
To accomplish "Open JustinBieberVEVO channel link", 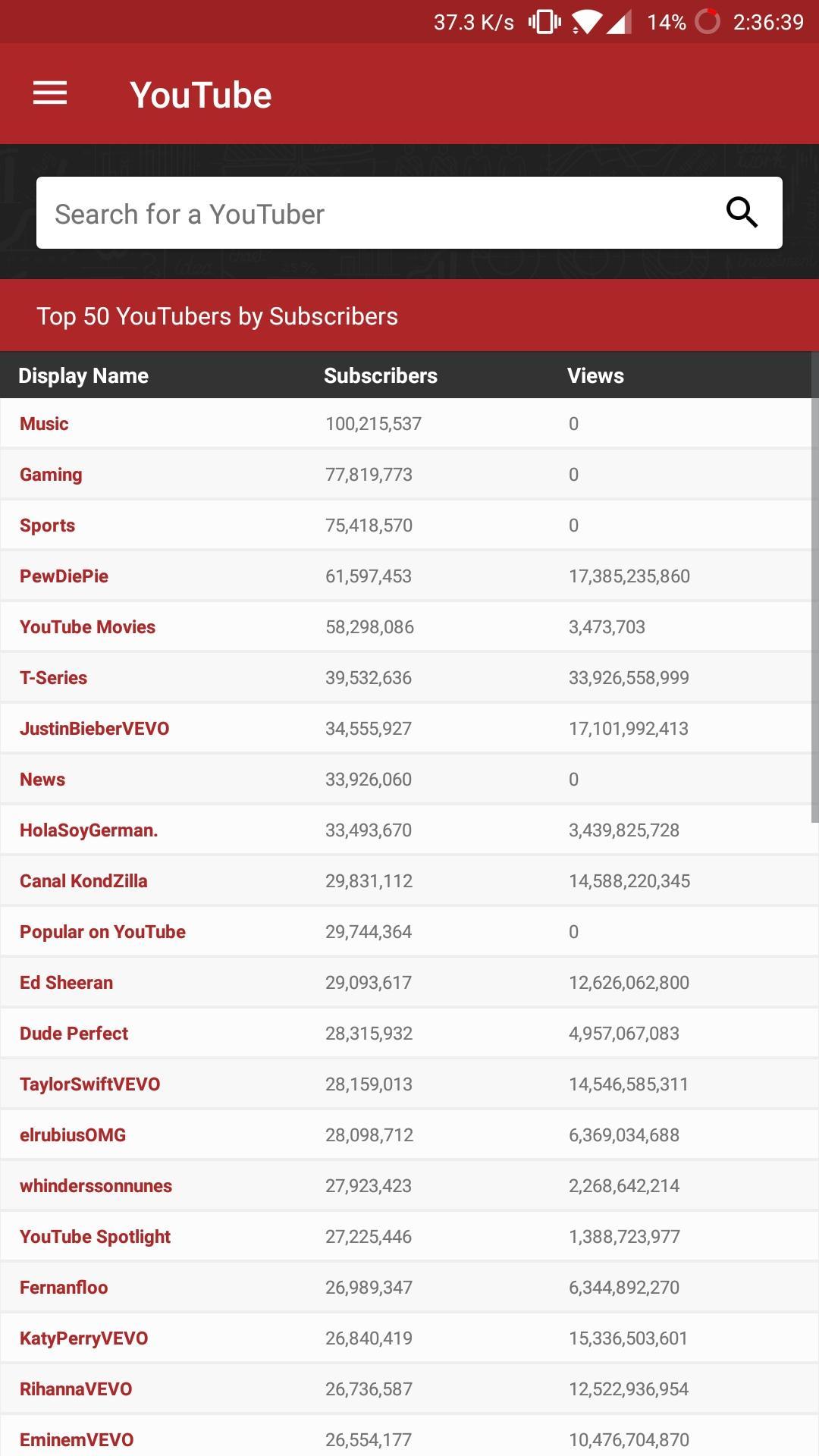I will 94,729.
